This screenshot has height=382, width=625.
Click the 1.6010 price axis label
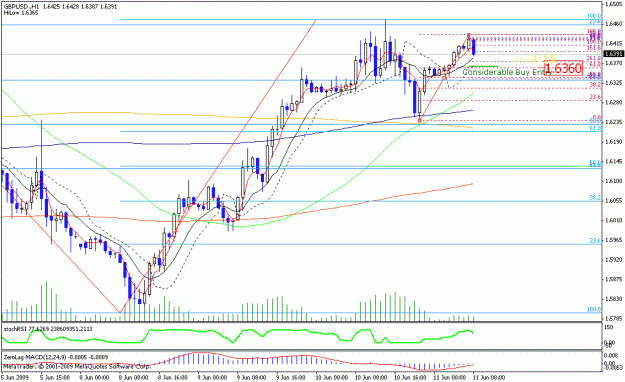point(614,221)
